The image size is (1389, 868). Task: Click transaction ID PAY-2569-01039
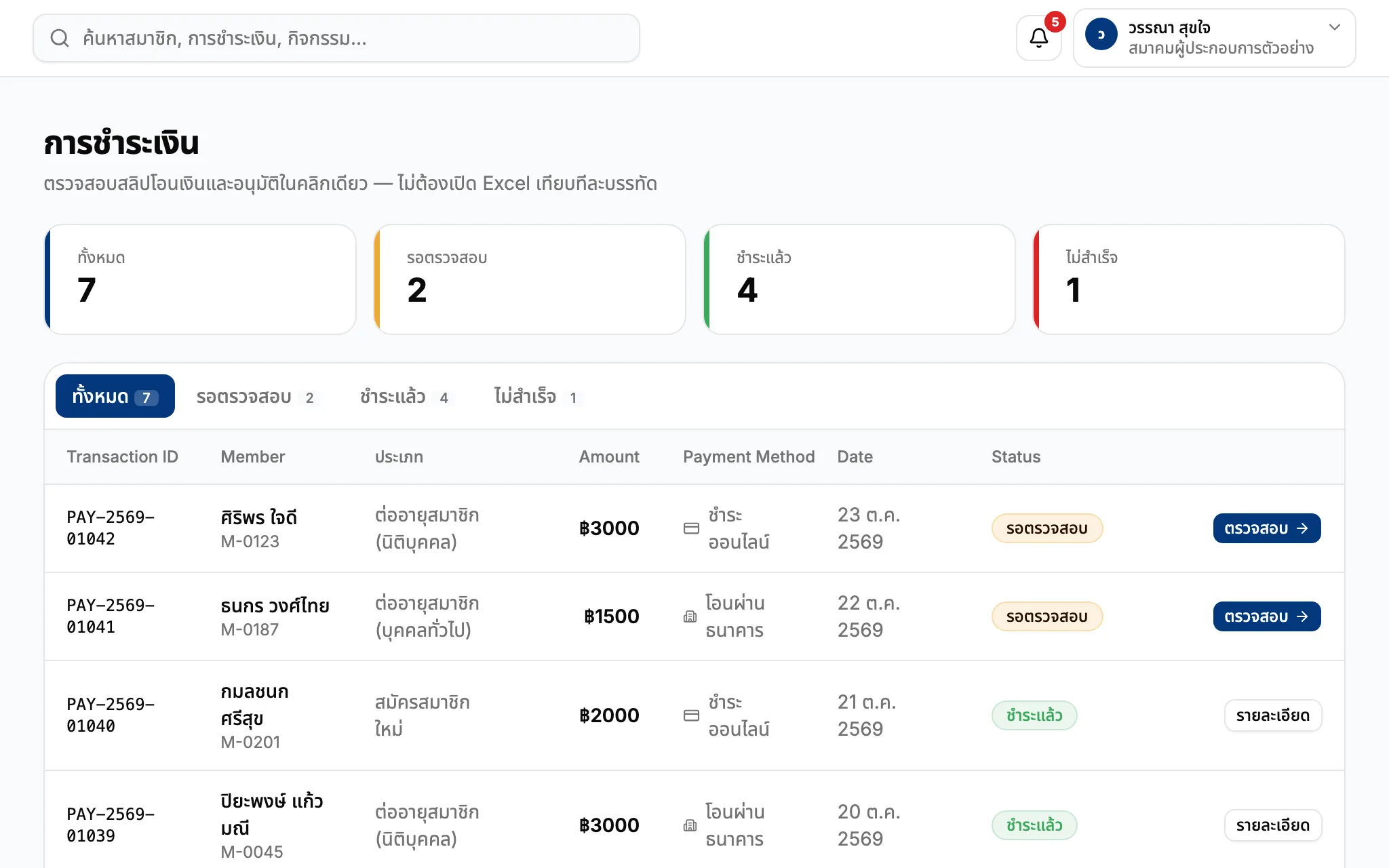pos(111,825)
